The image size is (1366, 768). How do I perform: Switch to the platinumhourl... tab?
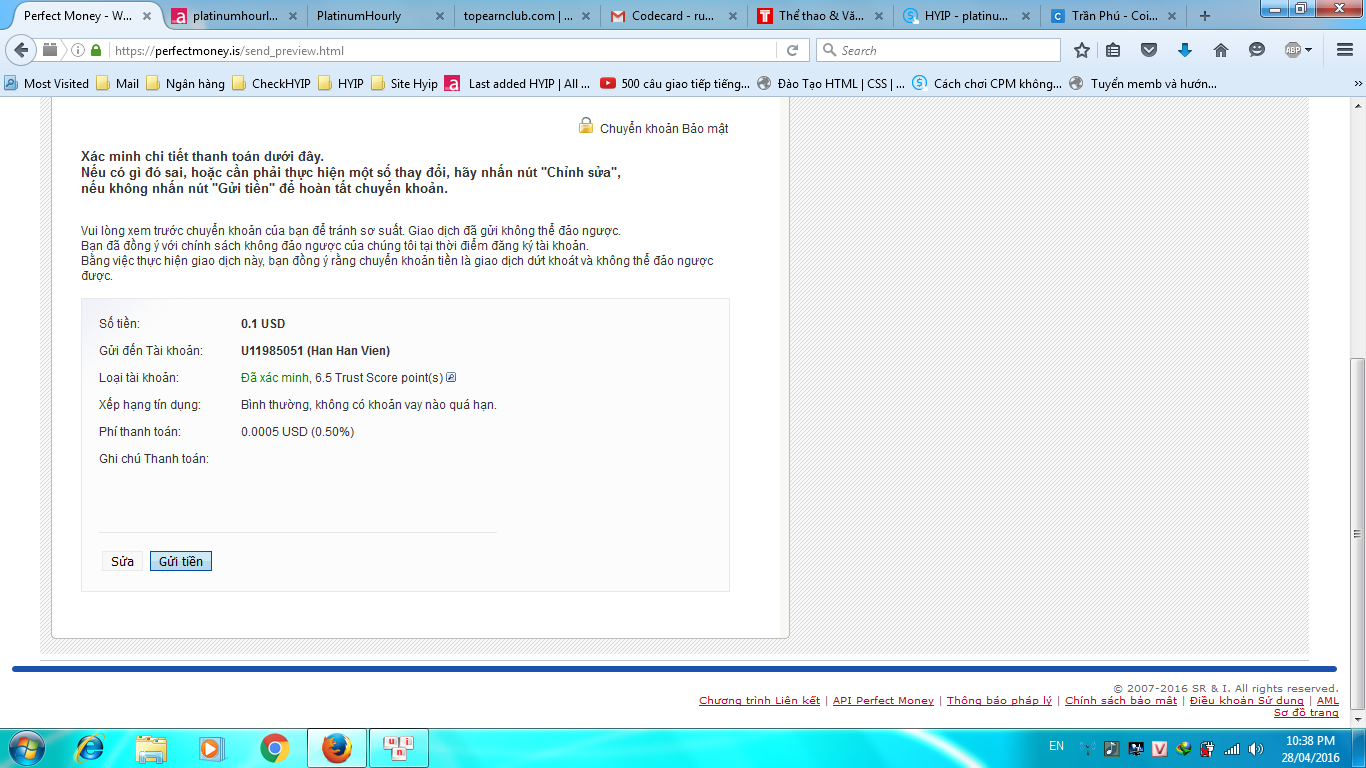point(233,16)
